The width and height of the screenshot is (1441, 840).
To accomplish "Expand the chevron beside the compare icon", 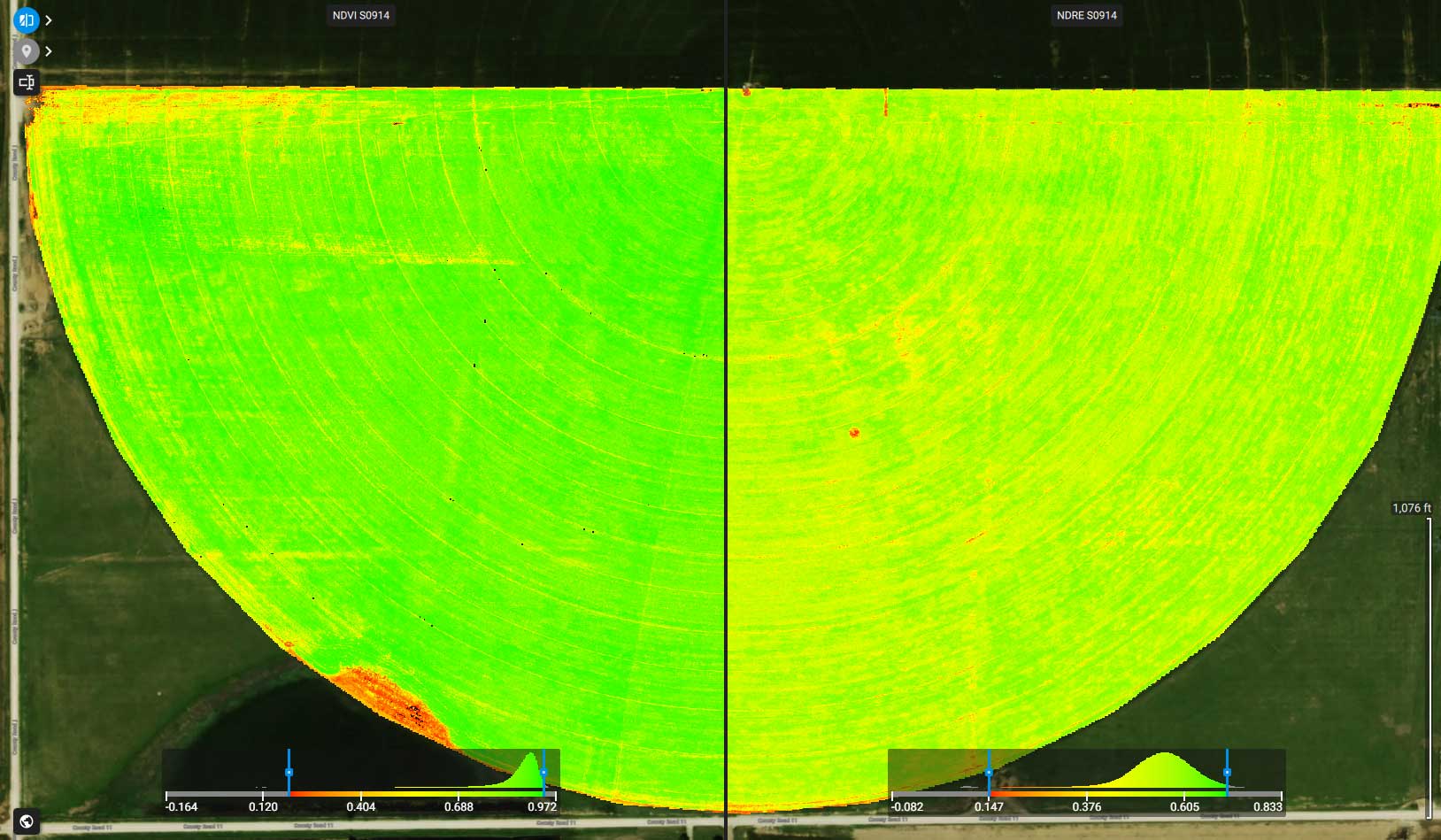I will pos(49,20).
